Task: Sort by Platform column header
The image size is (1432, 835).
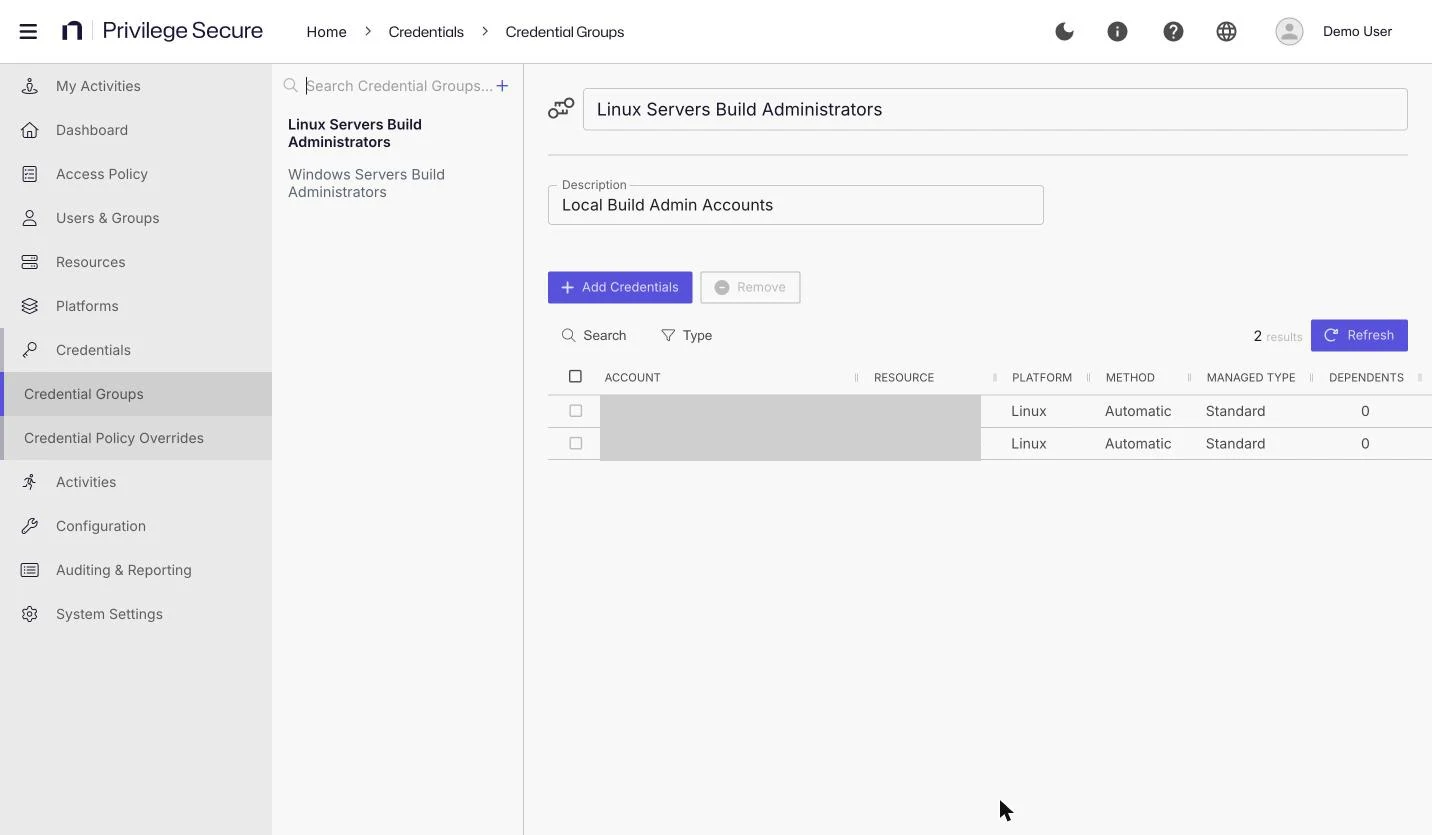Action: point(1041,377)
